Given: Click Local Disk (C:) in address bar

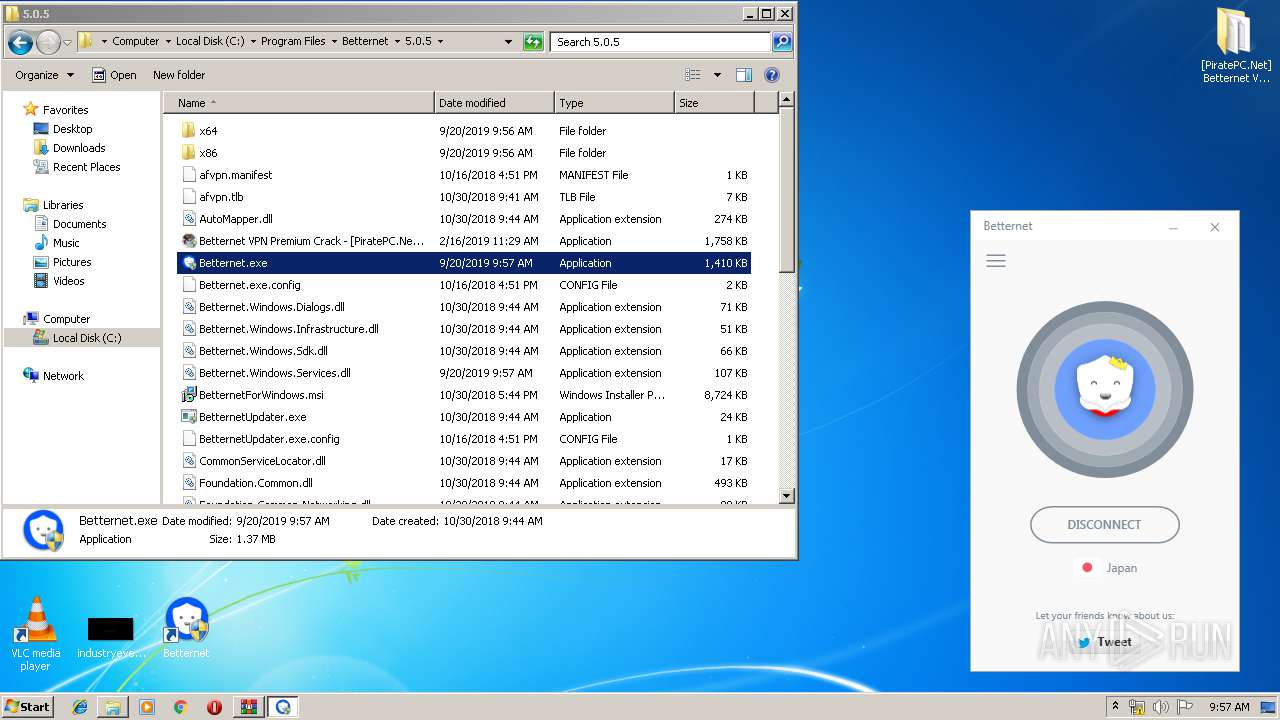Looking at the screenshot, I should coord(210,42).
